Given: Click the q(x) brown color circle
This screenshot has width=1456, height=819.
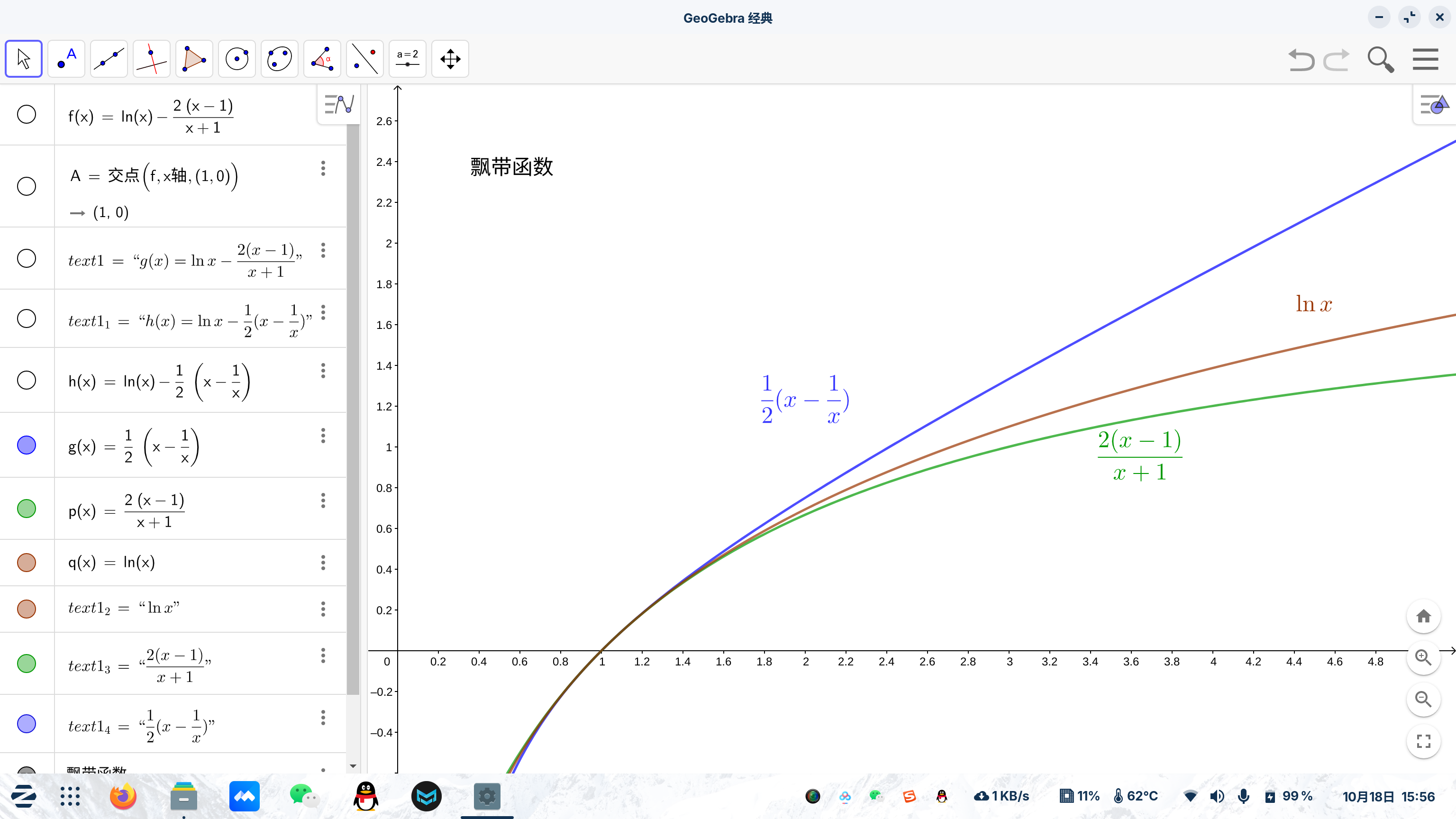Looking at the screenshot, I should [27, 563].
